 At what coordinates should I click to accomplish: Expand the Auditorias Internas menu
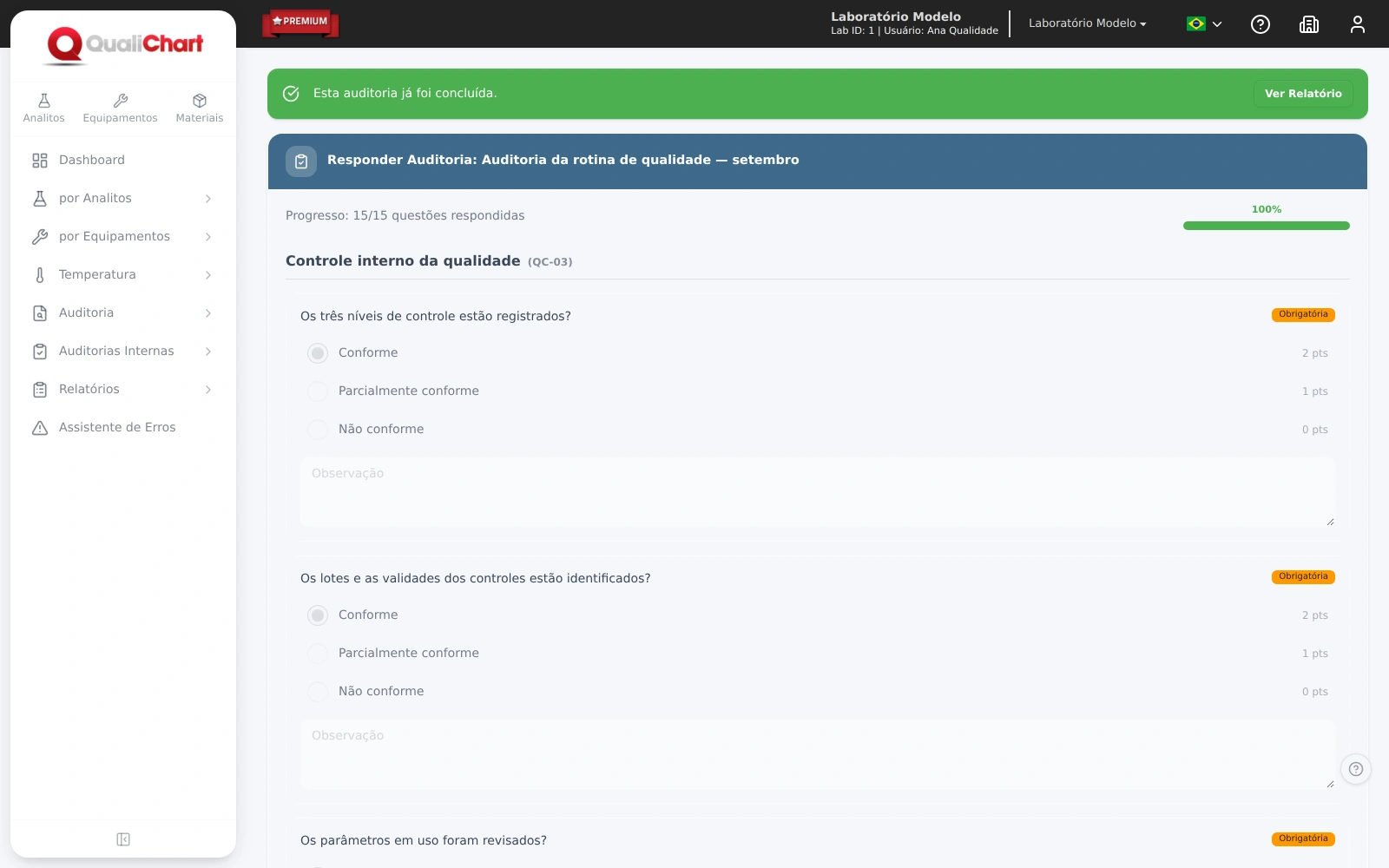coord(123,352)
